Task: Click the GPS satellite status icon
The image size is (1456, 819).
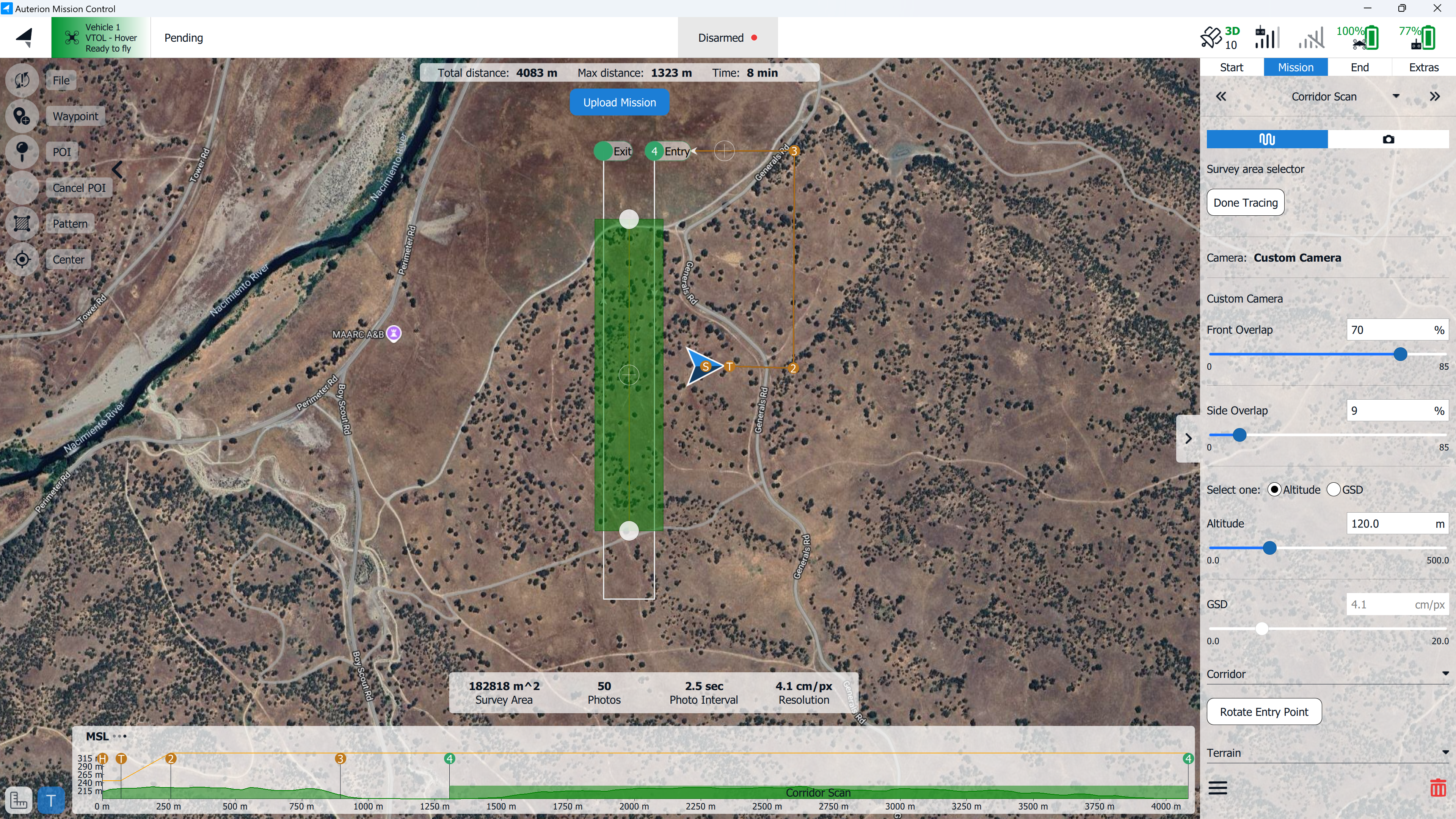Action: click(1211, 37)
